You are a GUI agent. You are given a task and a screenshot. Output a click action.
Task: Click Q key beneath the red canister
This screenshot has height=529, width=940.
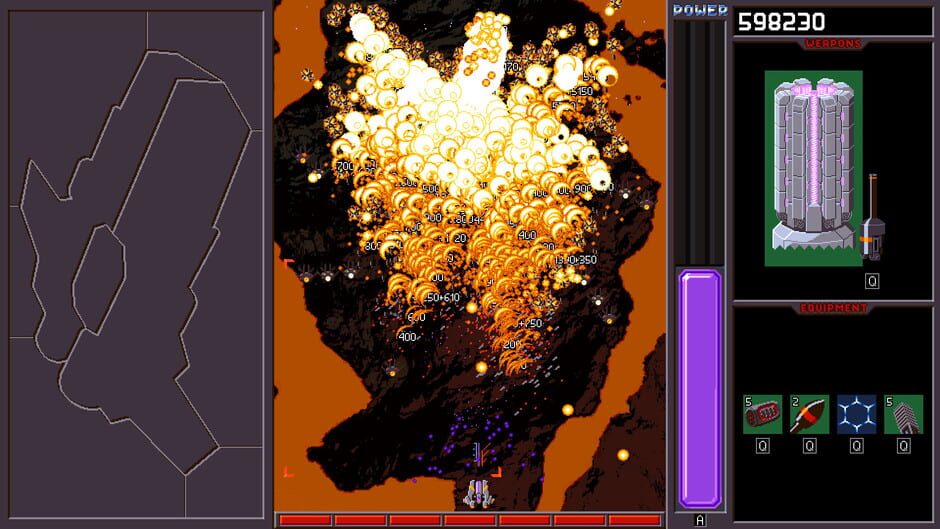pyautogui.click(x=763, y=446)
